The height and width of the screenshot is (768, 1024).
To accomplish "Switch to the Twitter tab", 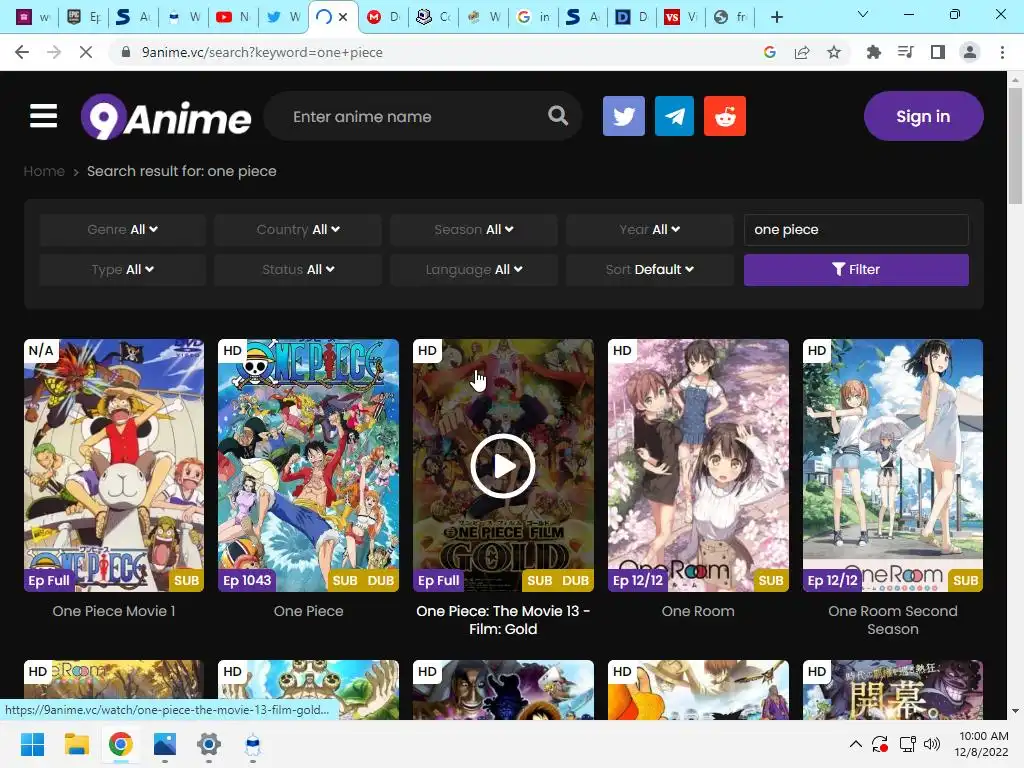I will click(x=283, y=17).
